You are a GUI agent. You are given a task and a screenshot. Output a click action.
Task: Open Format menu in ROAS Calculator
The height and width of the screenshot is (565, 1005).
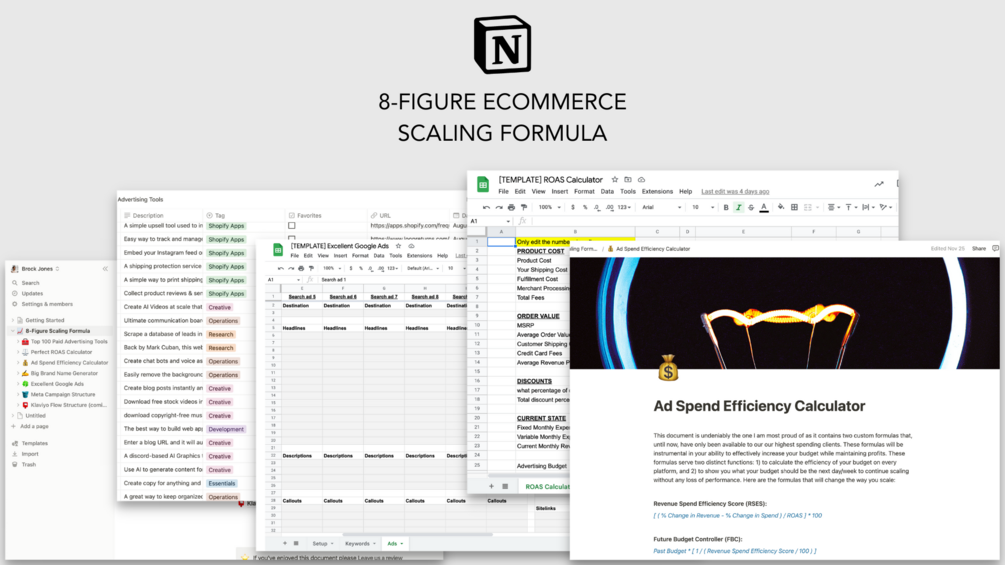584,192
